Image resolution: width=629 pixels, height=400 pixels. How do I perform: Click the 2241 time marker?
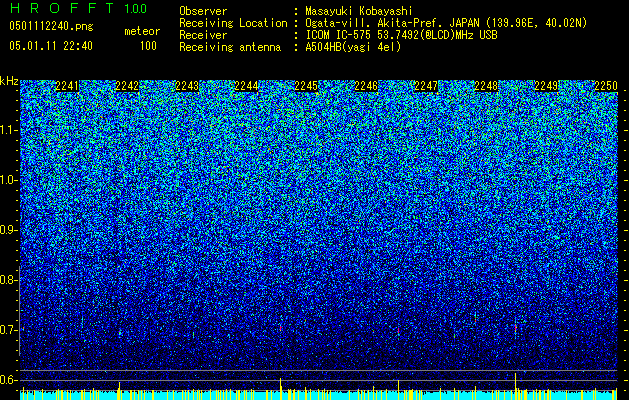(x=67, y=86)
